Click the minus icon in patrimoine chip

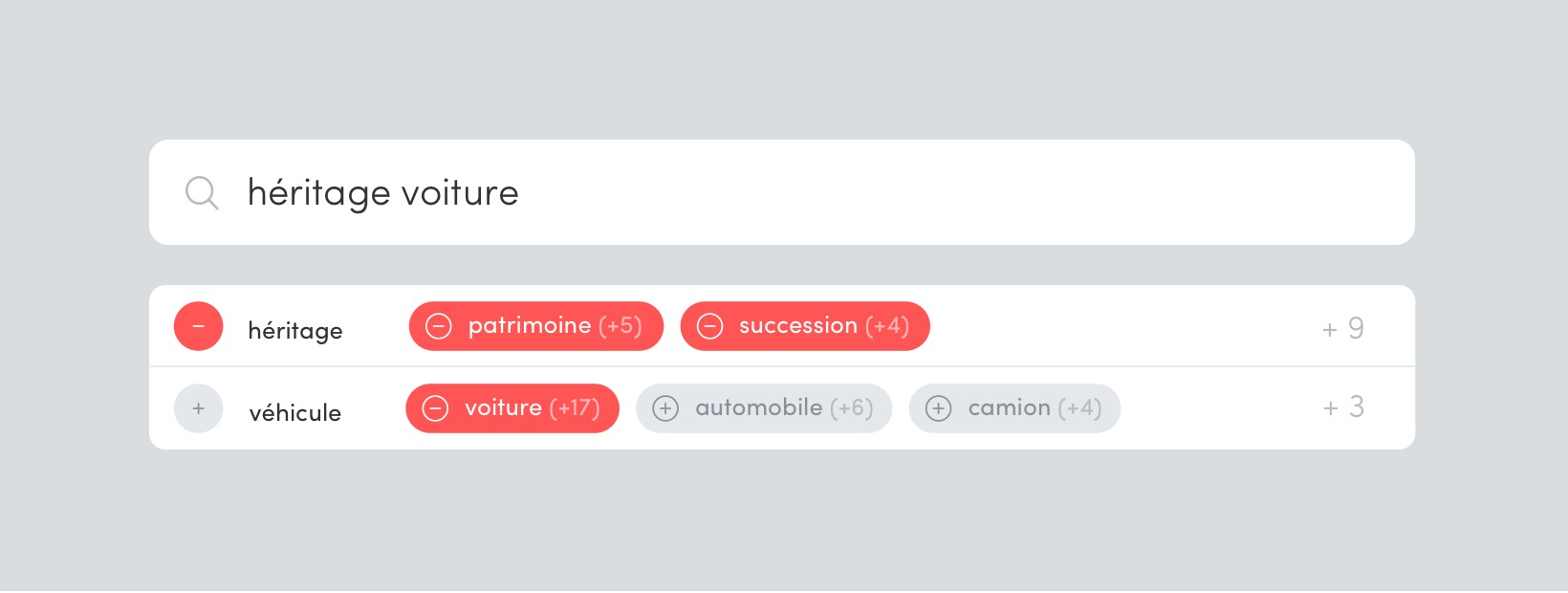[x=438, y=326]
